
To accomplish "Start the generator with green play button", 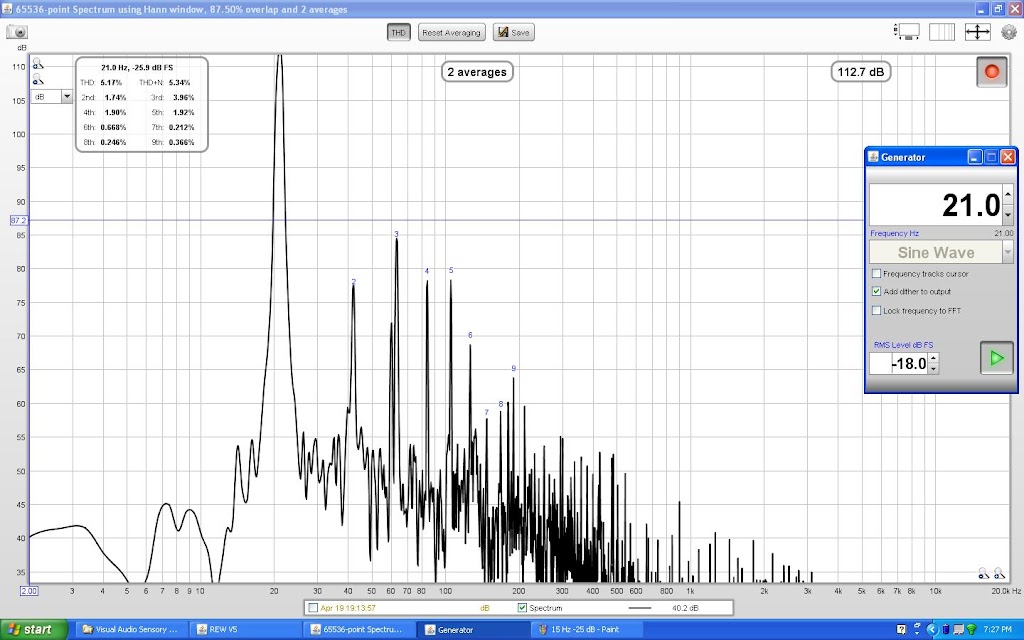I will coord(997,358).
